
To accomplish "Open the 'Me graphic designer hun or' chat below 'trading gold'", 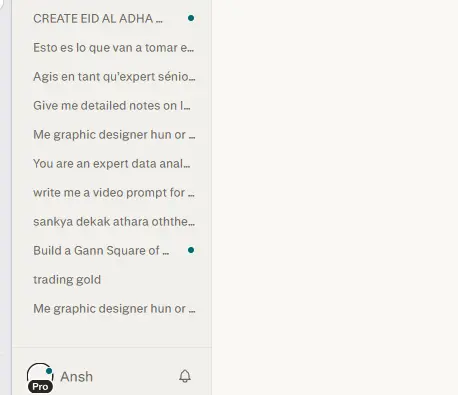I will click(114, 309).
